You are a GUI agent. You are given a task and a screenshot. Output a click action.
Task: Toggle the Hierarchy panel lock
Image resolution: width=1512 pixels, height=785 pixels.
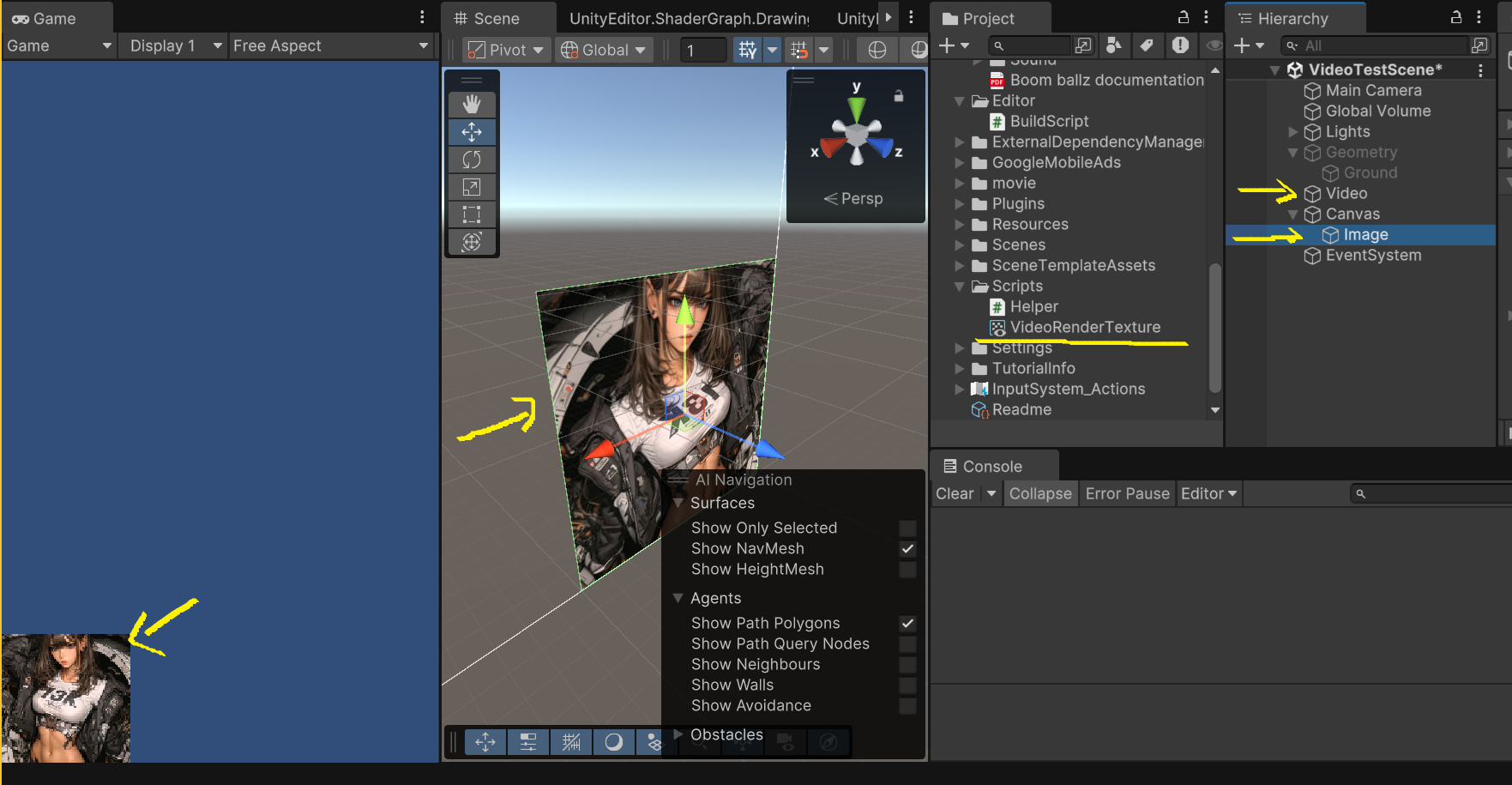[1456, 17]
